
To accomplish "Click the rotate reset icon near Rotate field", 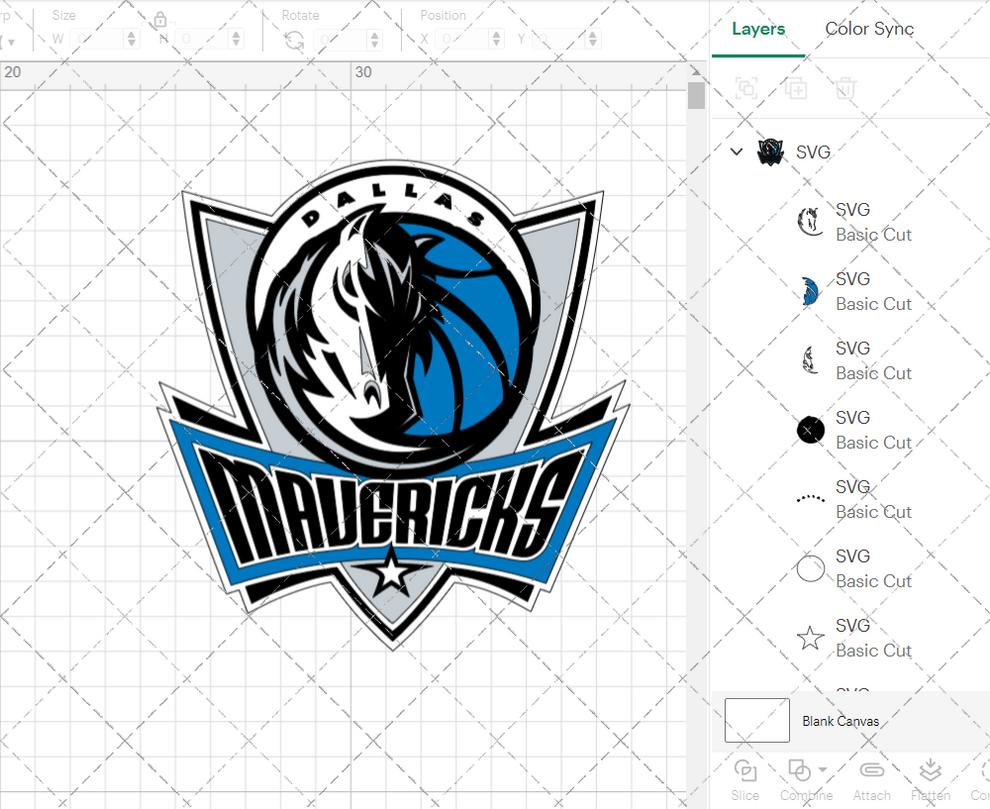I will 293,39.
